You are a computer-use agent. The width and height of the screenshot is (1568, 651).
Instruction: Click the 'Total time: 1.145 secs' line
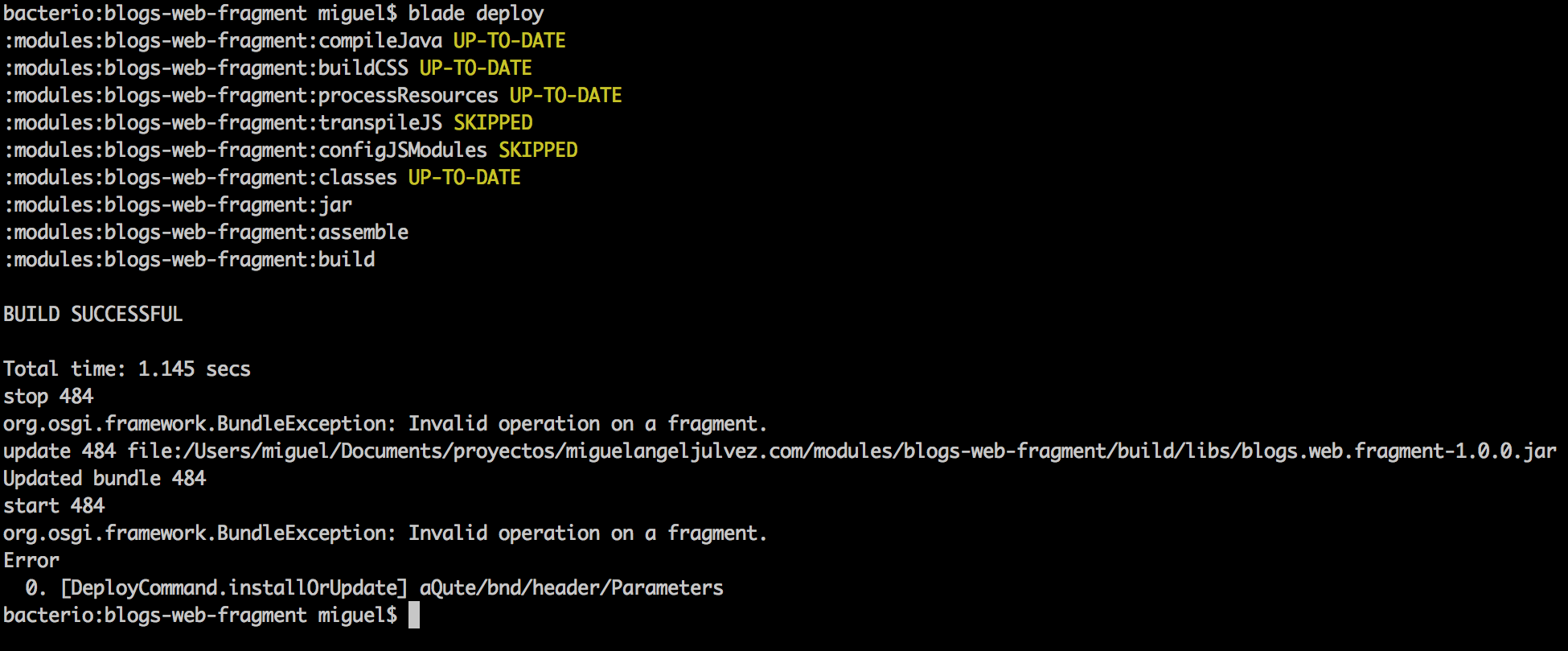pyautogui.click(x=127, y=369)
